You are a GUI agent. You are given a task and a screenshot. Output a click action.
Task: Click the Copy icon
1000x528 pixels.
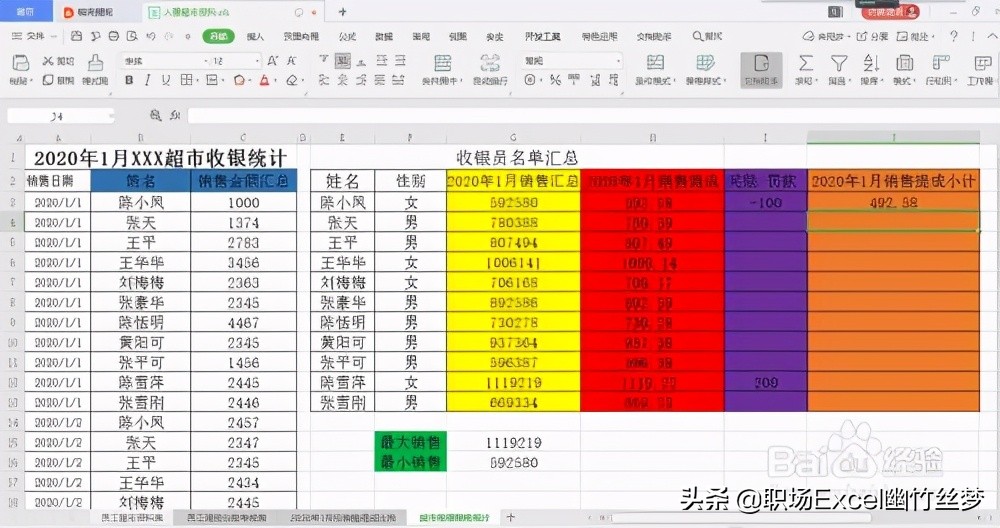coord(48,80)
